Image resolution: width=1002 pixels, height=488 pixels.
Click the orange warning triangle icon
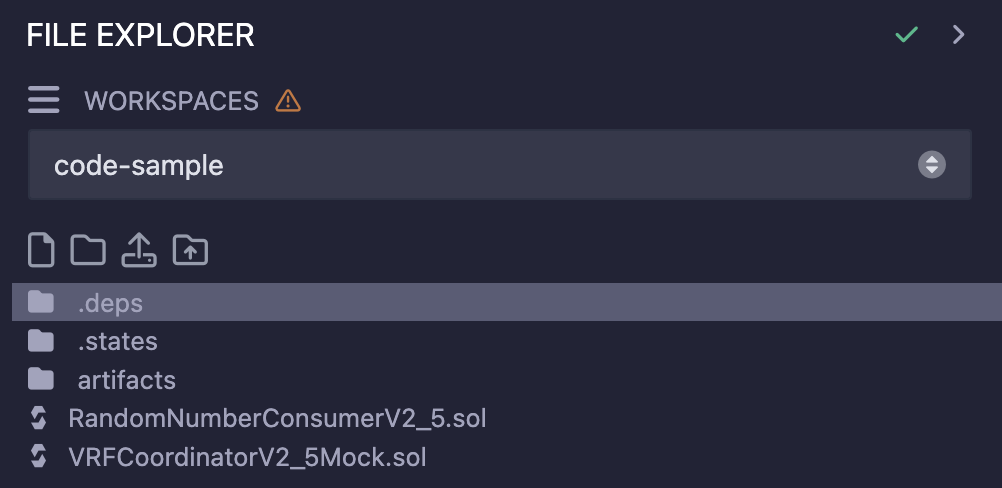point(288,101)
